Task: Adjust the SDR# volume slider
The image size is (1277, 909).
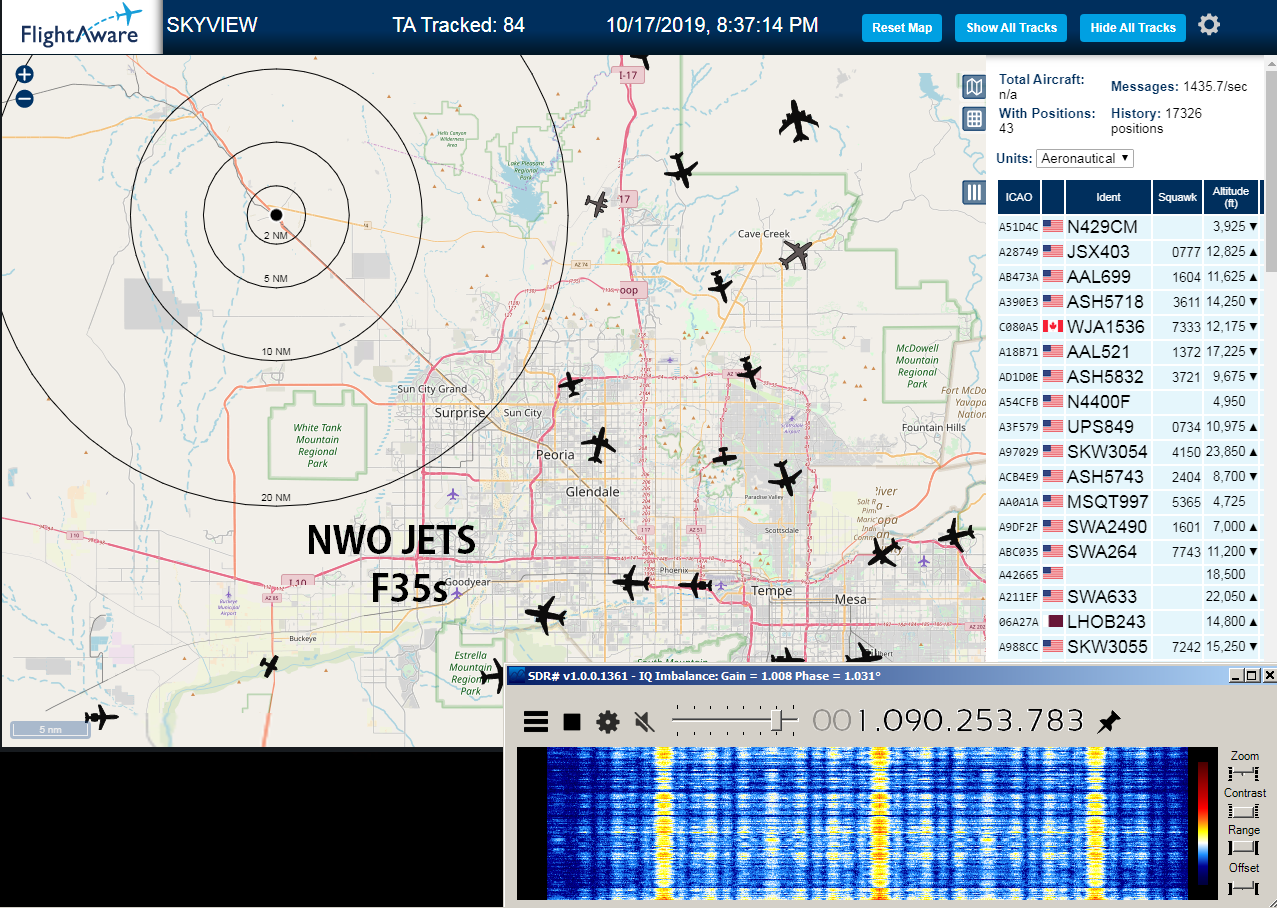Action: coord(735,720)
